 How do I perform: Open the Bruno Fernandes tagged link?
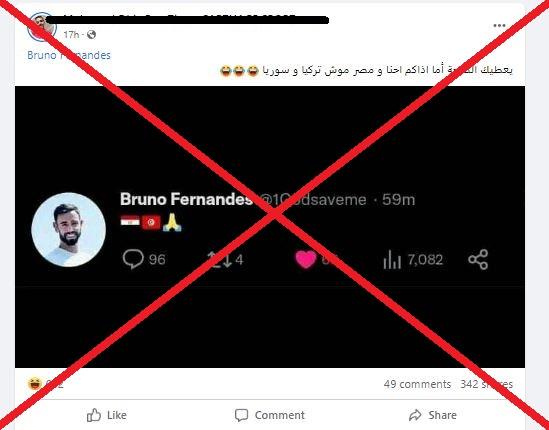point(69,55)
